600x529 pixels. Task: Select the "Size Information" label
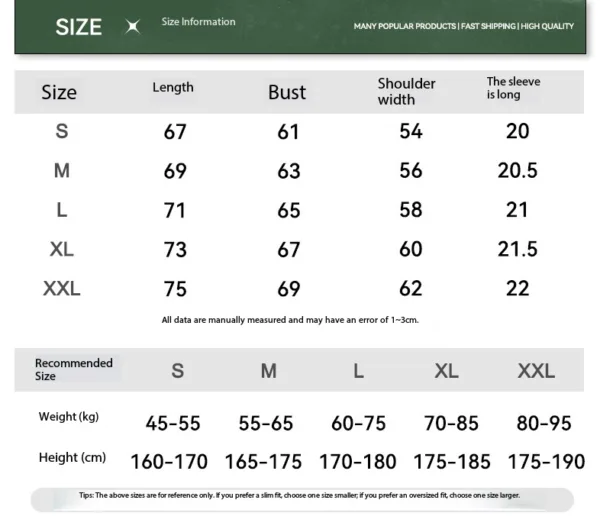click(199, 22)
